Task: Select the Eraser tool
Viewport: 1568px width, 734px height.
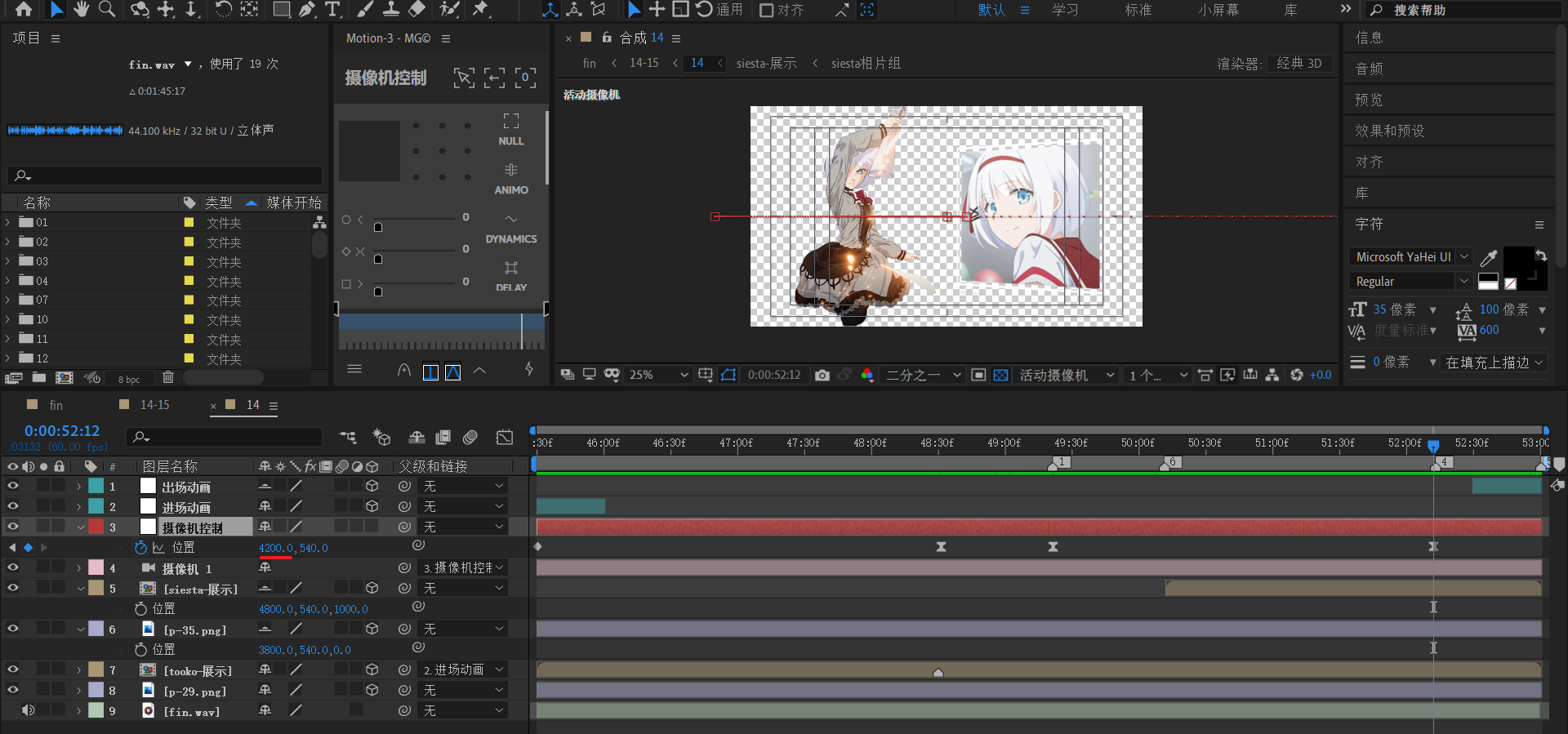Action: (x=416, y=9)
